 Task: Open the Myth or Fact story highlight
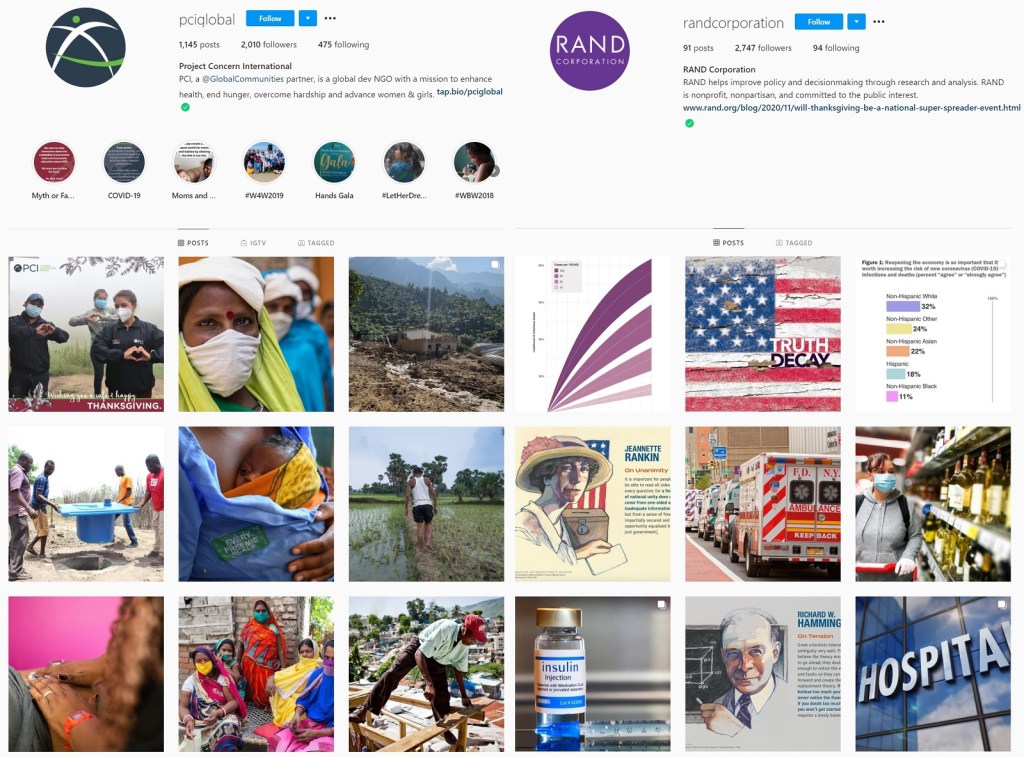[x=54, y=162]
